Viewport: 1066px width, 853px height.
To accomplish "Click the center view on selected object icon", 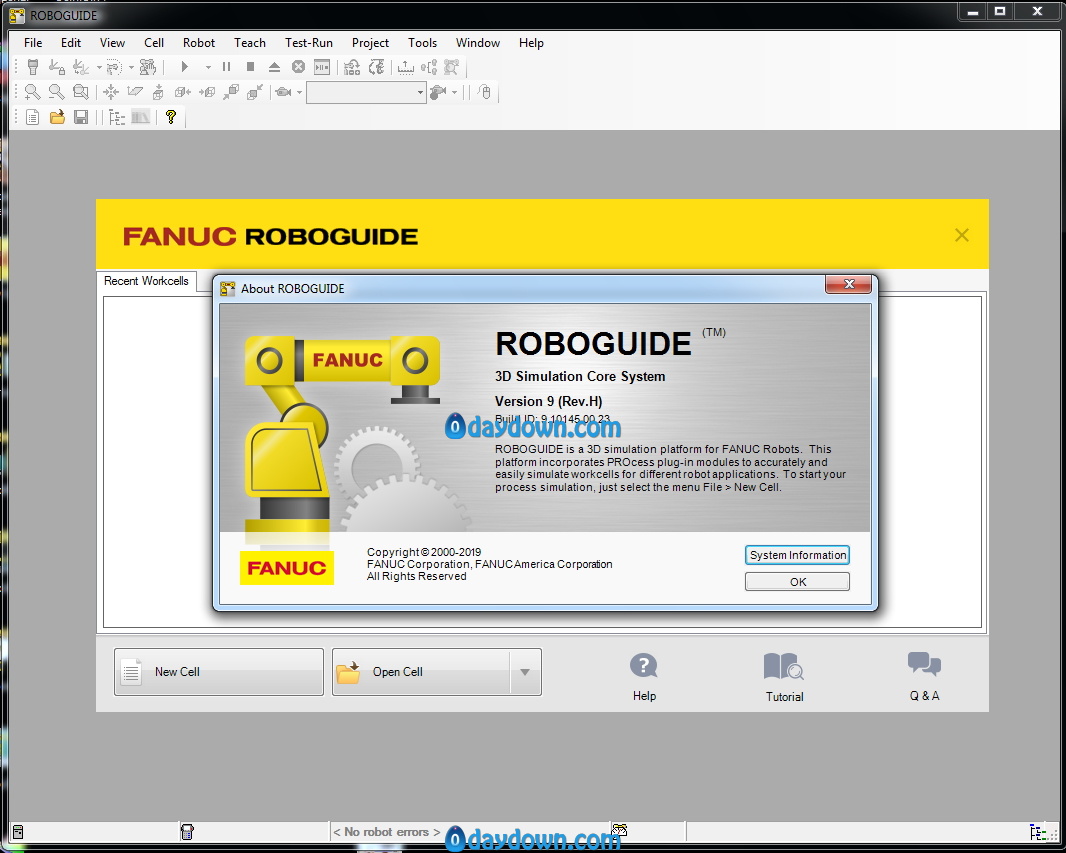I will pos(111,92).
